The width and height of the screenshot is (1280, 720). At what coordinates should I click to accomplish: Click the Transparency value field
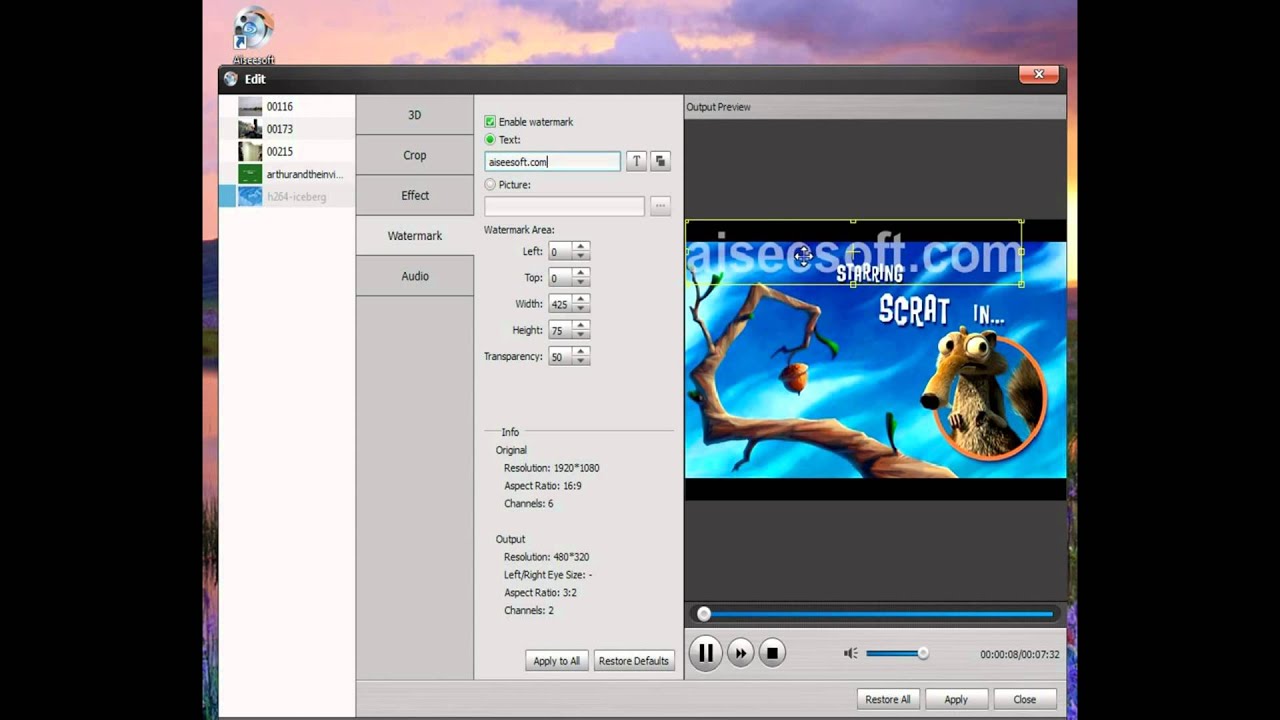pyautogui.click(x=561, y=357)
